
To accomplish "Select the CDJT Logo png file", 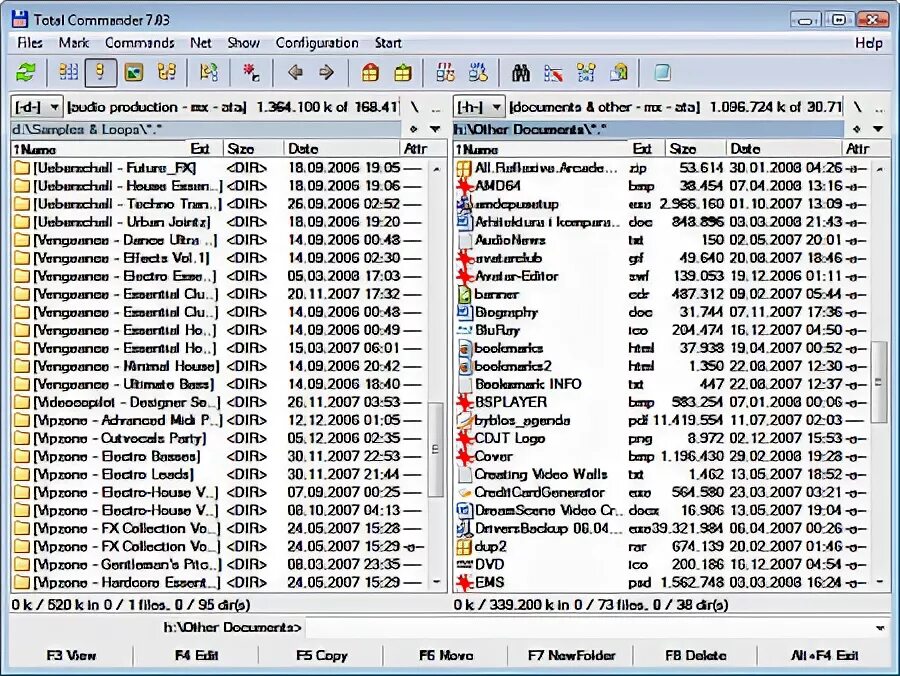I will tap(510, 438).
